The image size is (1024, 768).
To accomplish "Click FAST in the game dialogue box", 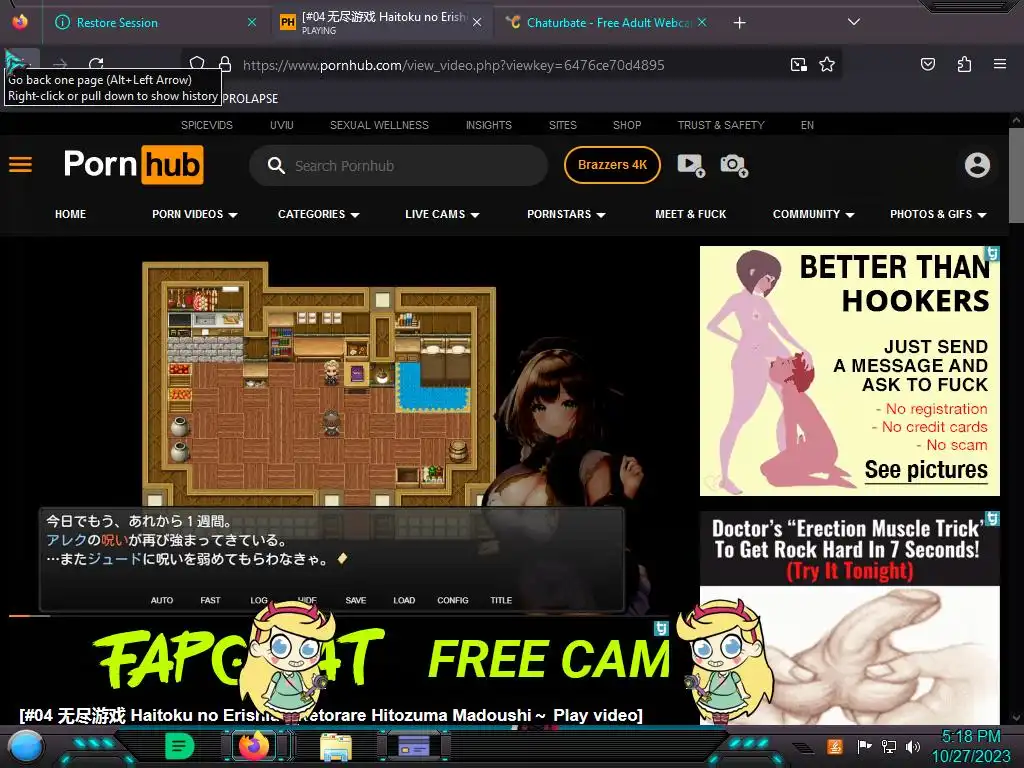I will (x=210, y=600).
